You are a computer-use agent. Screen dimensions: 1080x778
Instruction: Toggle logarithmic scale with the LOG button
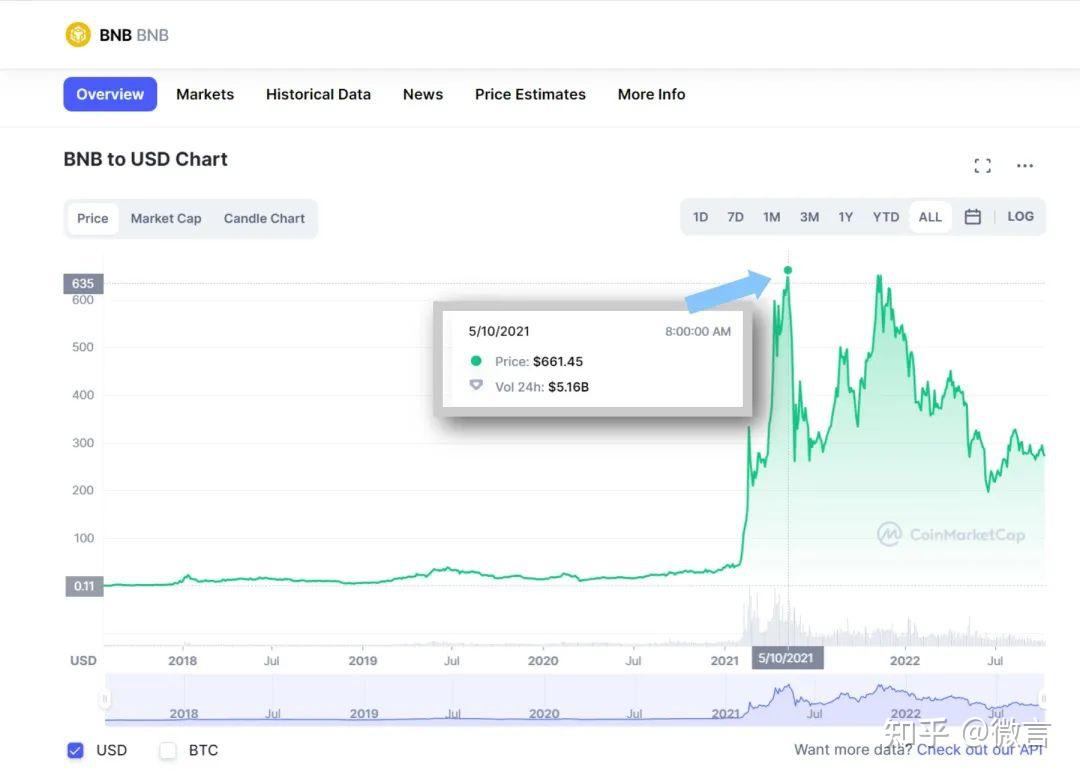click(1020, 216)
